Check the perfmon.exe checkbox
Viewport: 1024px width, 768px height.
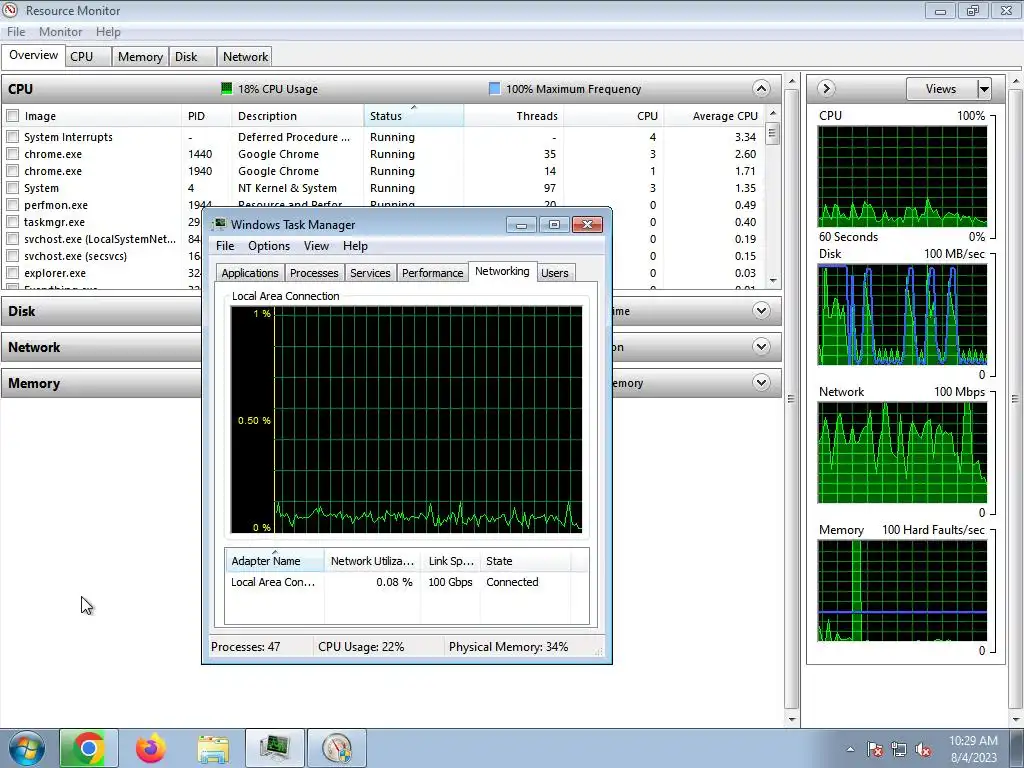[x=12, y=204]
